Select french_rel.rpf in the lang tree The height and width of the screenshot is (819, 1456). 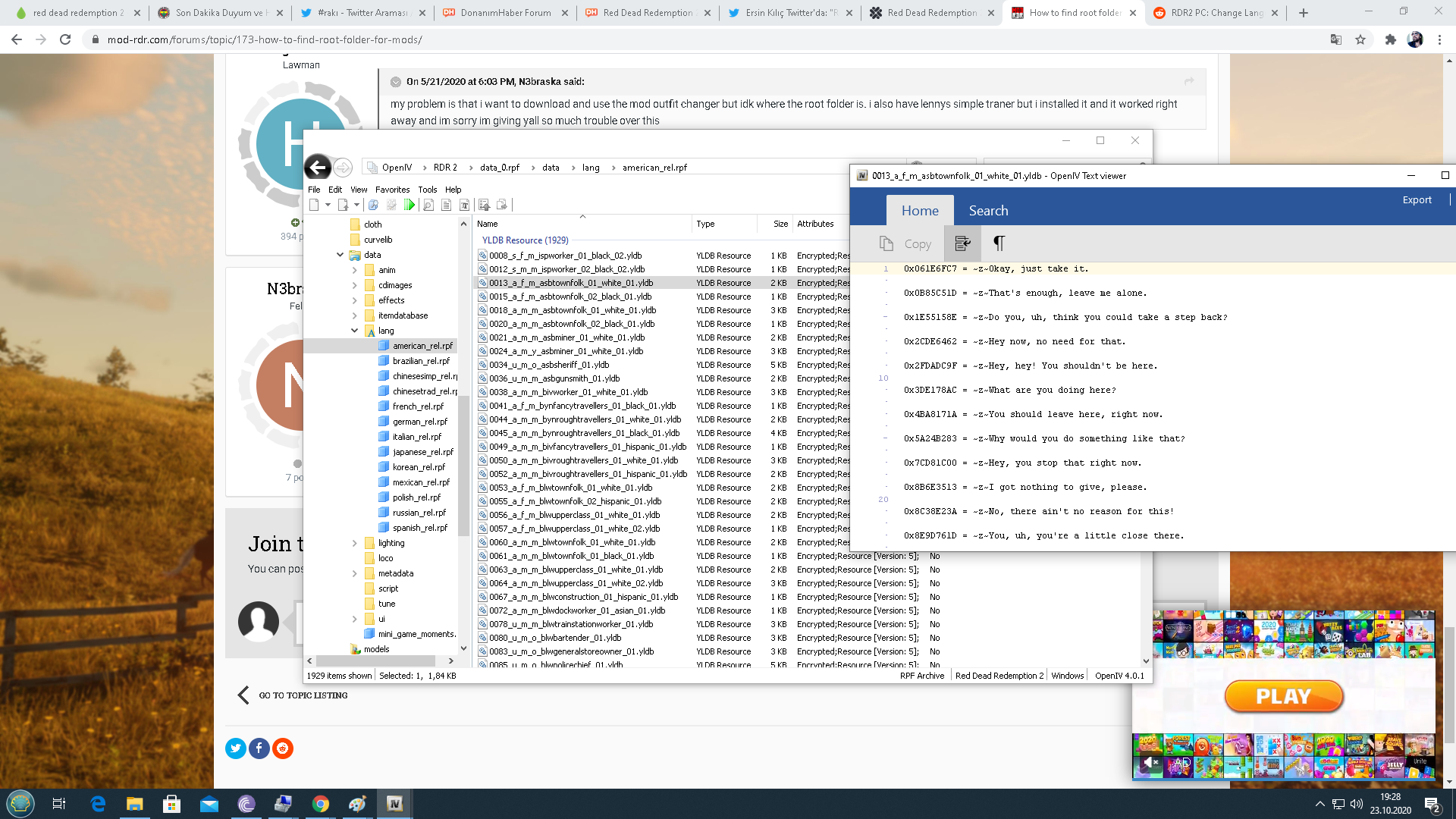[x=418, y=406]
